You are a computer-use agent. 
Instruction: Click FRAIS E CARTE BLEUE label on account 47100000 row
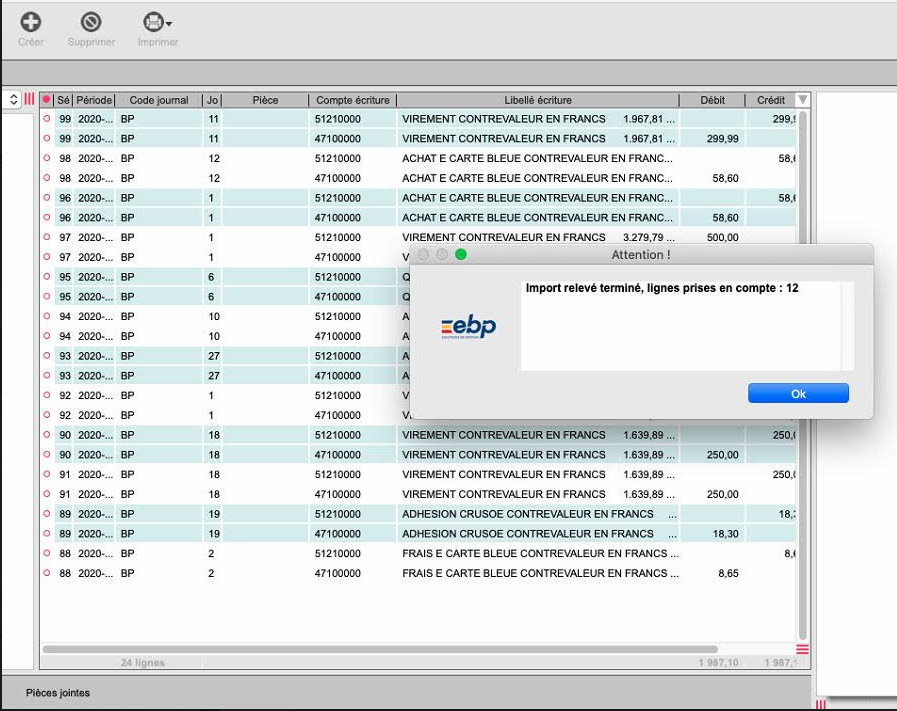tap(540, 573)
